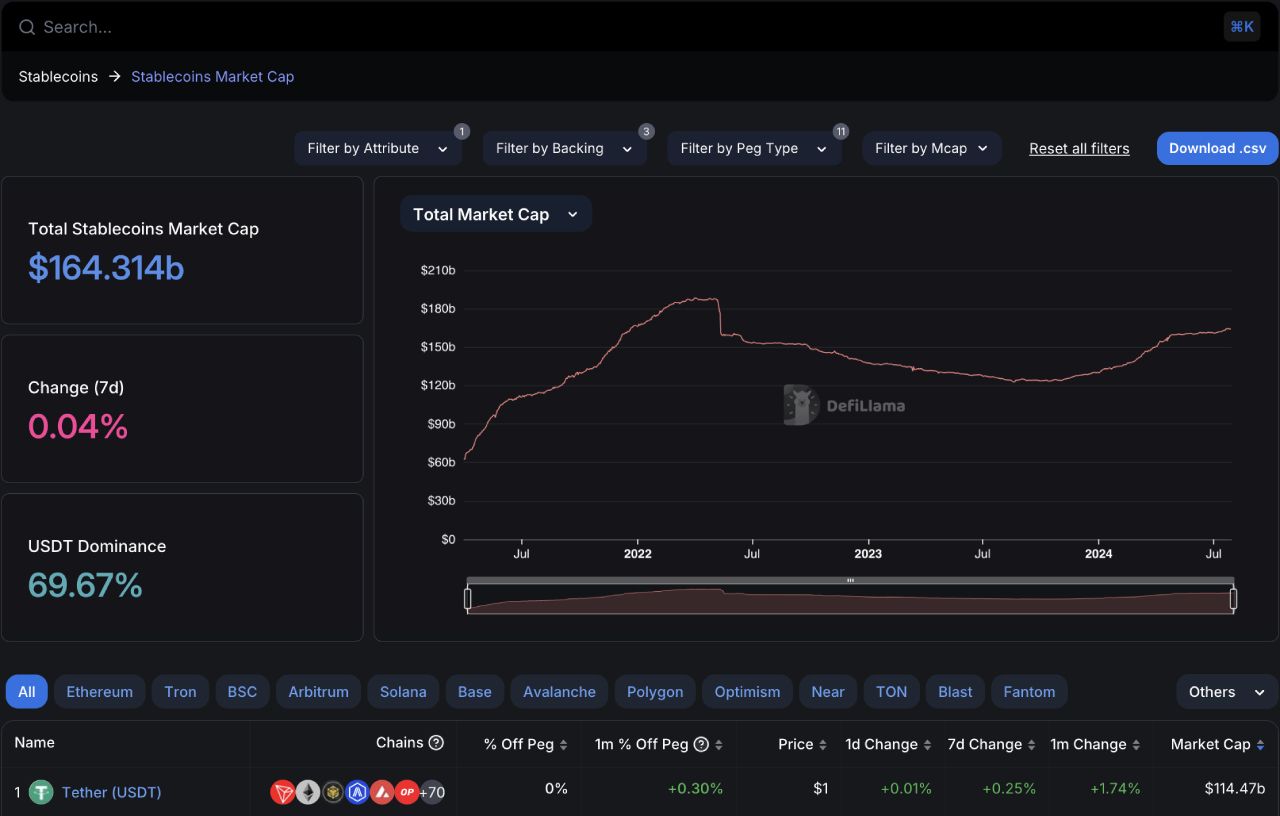Open the Tether (USDT) link
Viewport: 1280px width, 816px height.
pos(111,792)
